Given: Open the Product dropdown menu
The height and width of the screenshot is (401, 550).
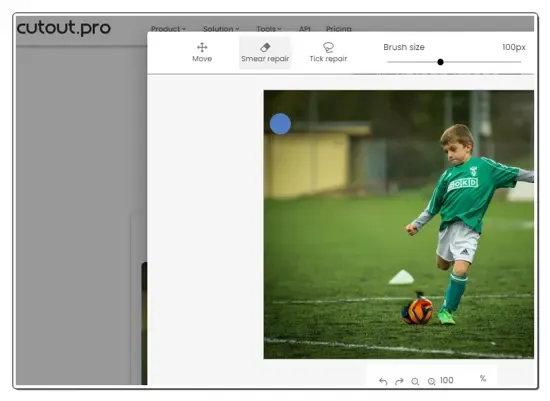Looking at the screenshot, I should (168, 29).
